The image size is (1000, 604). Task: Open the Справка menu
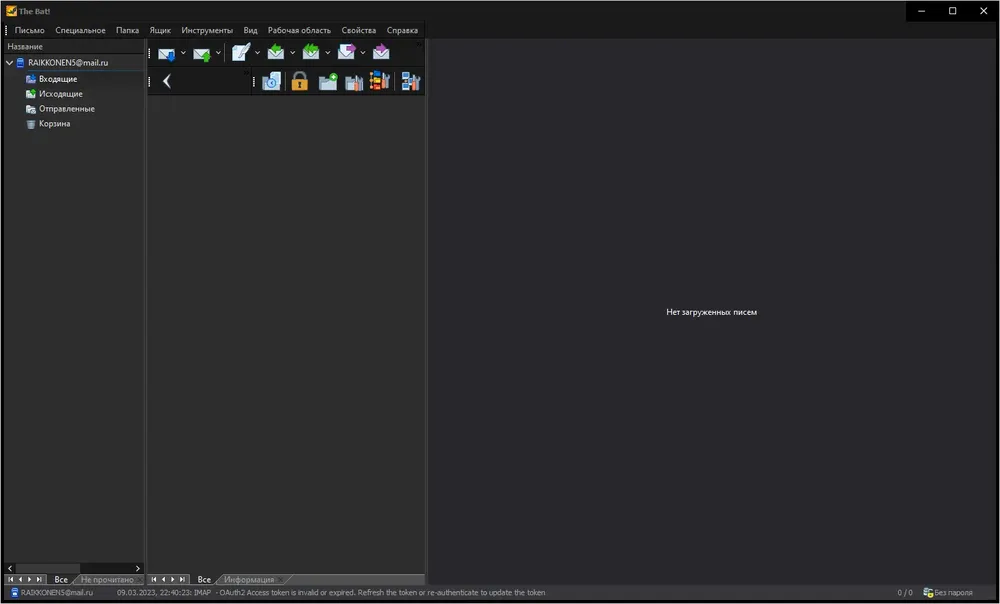tap(402, 30)
